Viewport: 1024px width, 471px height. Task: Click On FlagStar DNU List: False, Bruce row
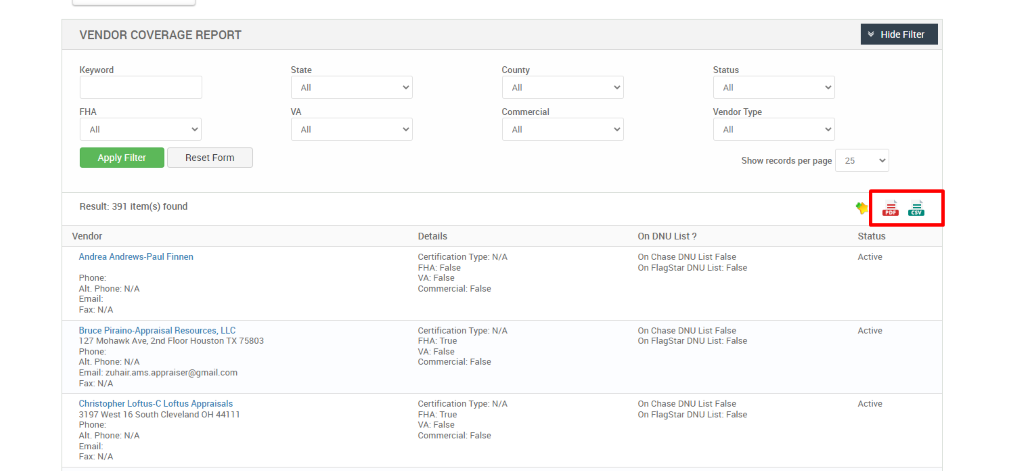coord(692,341)
